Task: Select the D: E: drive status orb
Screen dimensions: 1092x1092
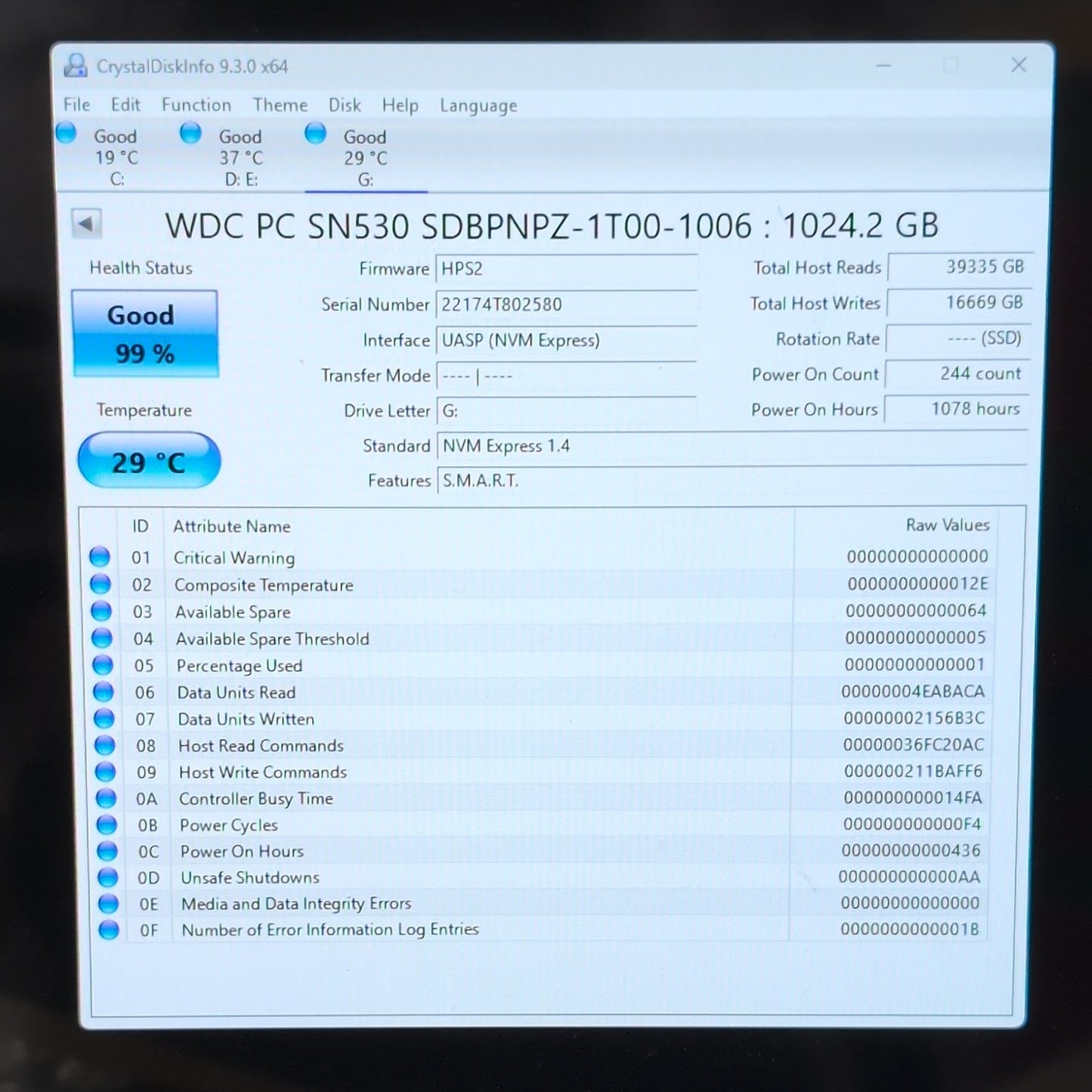Action: pos(190,133)
